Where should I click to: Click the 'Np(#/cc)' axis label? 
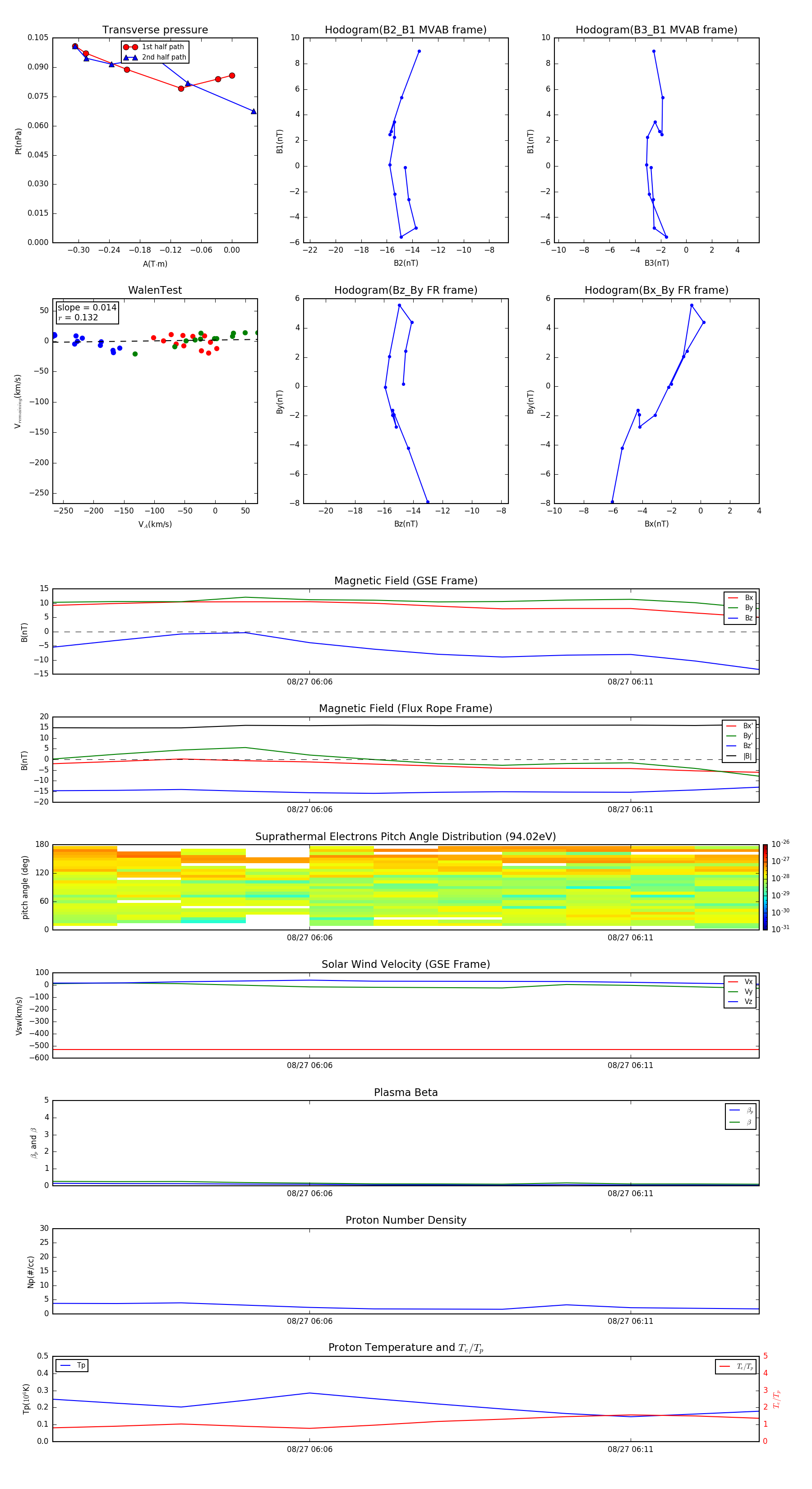click(x=31, y=1272)
